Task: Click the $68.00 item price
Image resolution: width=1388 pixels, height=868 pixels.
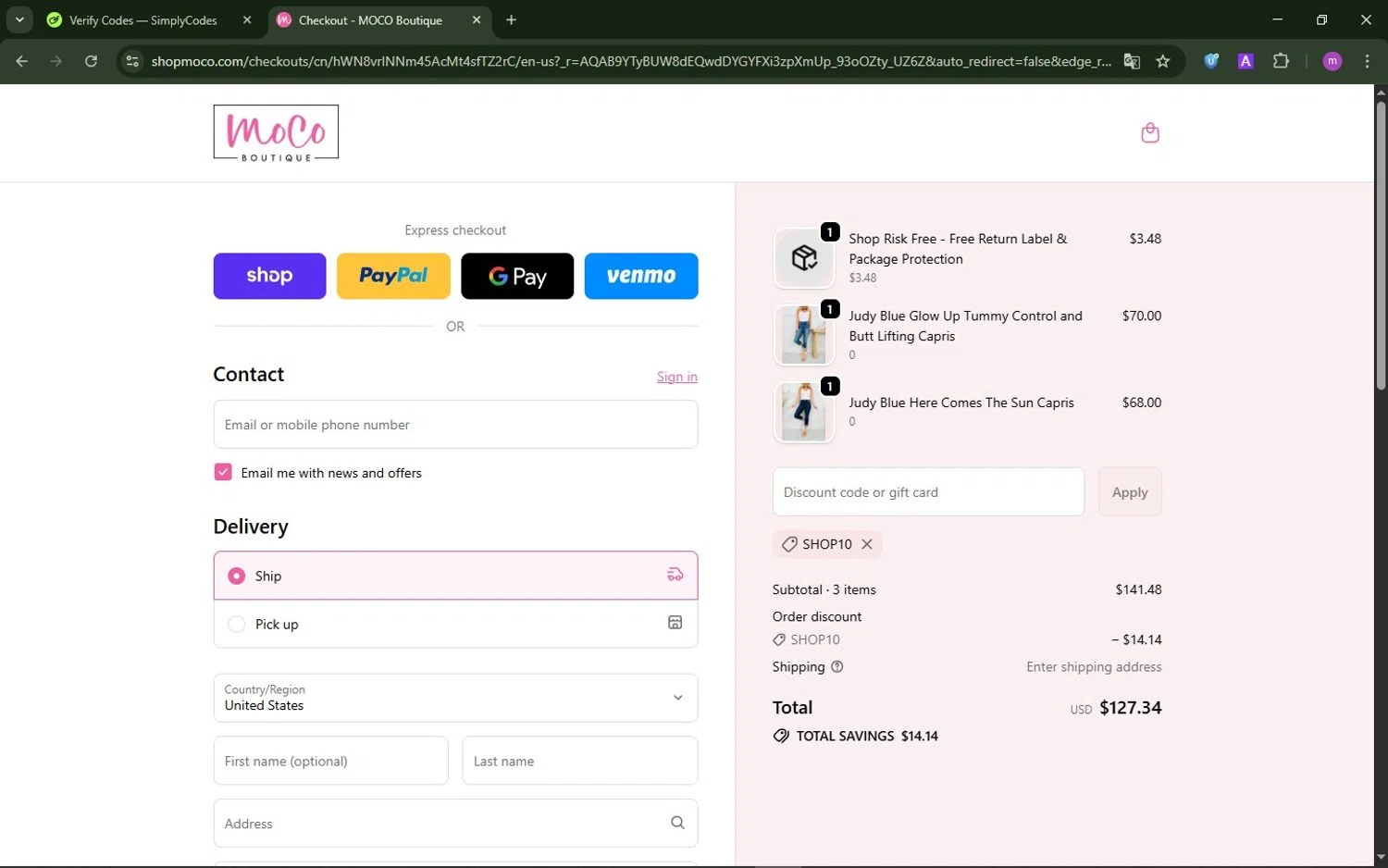Action: point(1142,403)
